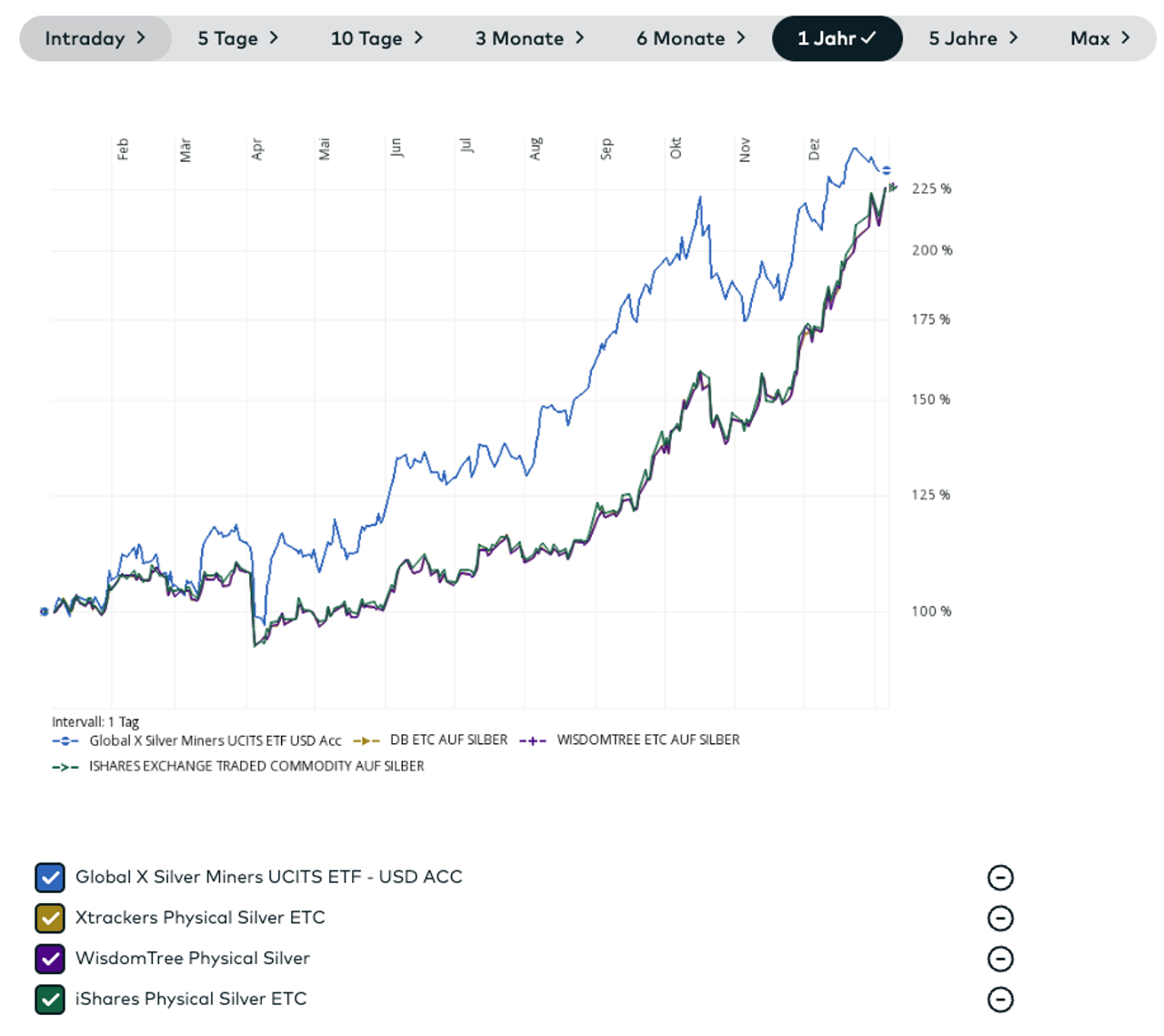1164x1036 pixels.
Task: Click Global X Silver Miners legend marker icon
Action: click(x=65, y=741)
